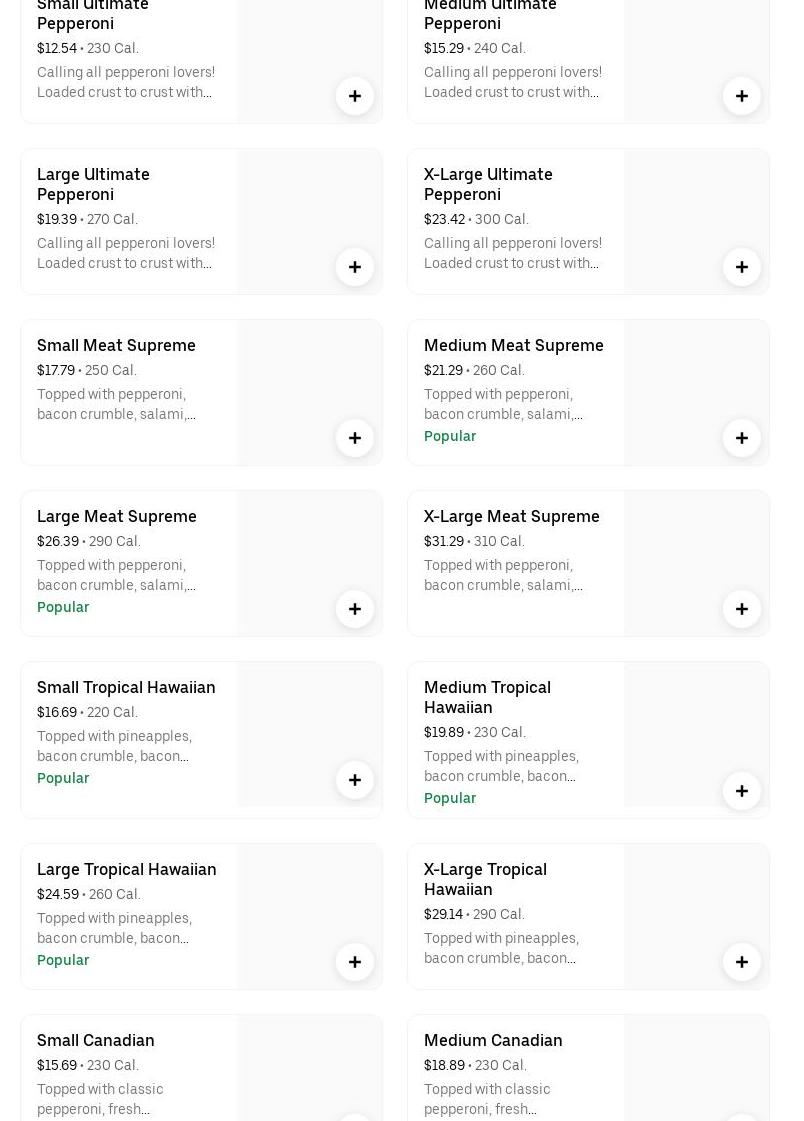804x1121 pixels.
Task: Add Small Ultimate Pepperoni to cart
Action: (355, 96)
